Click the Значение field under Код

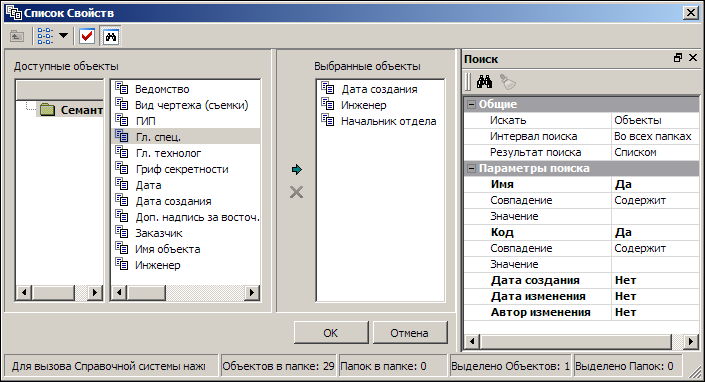tap(656, 264)
